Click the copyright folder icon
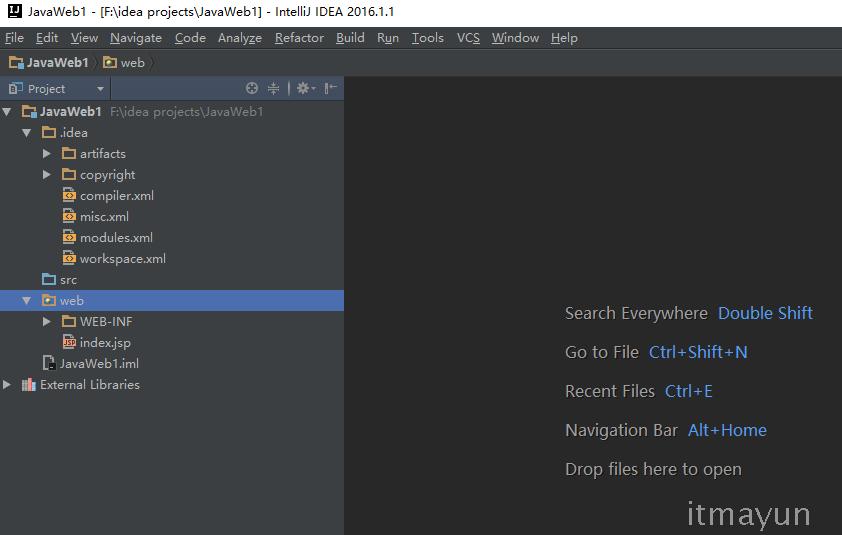This screenshot has height=535, width=842. coord(69,174)
